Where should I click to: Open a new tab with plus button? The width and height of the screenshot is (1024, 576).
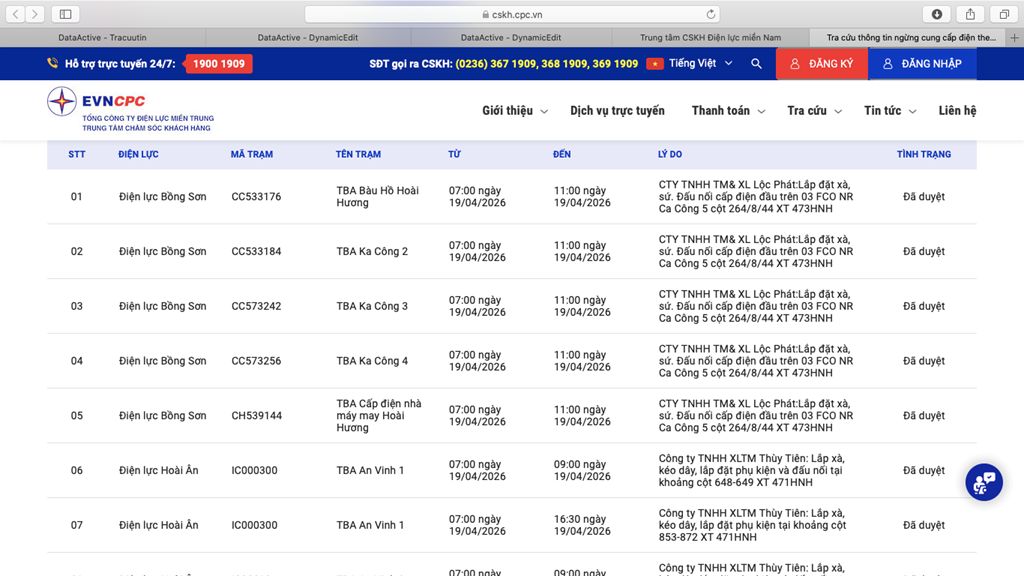pos(1014,37)
